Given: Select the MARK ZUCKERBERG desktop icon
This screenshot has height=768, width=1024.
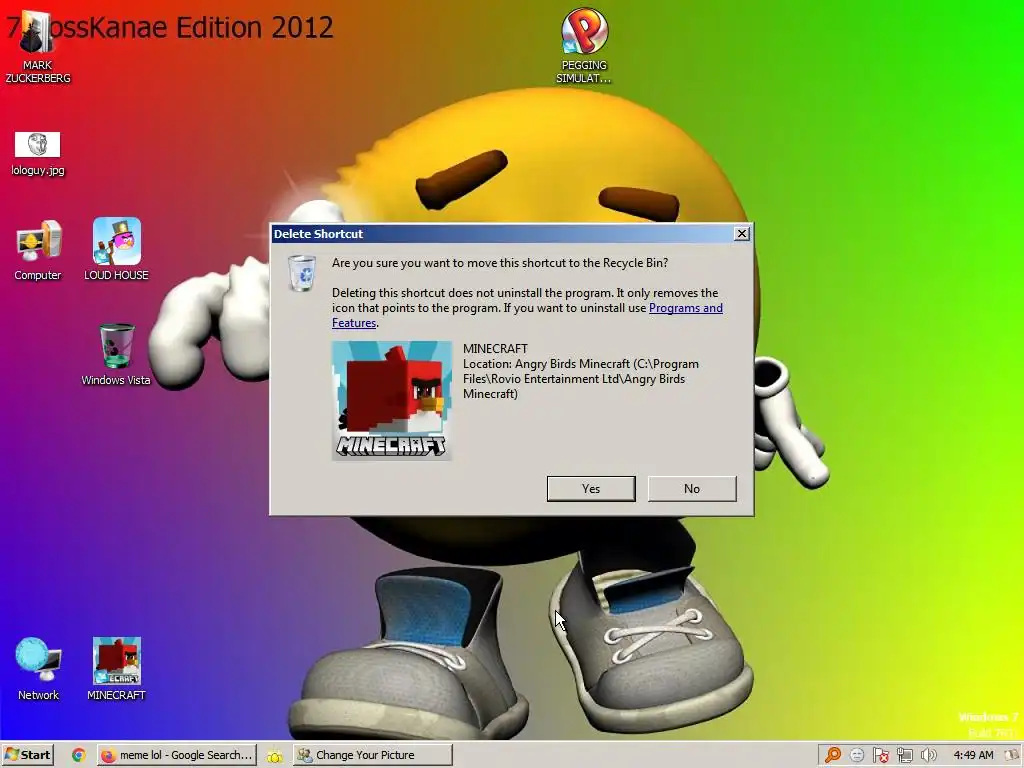Looking at the screenshot, I should click(37, 46).
